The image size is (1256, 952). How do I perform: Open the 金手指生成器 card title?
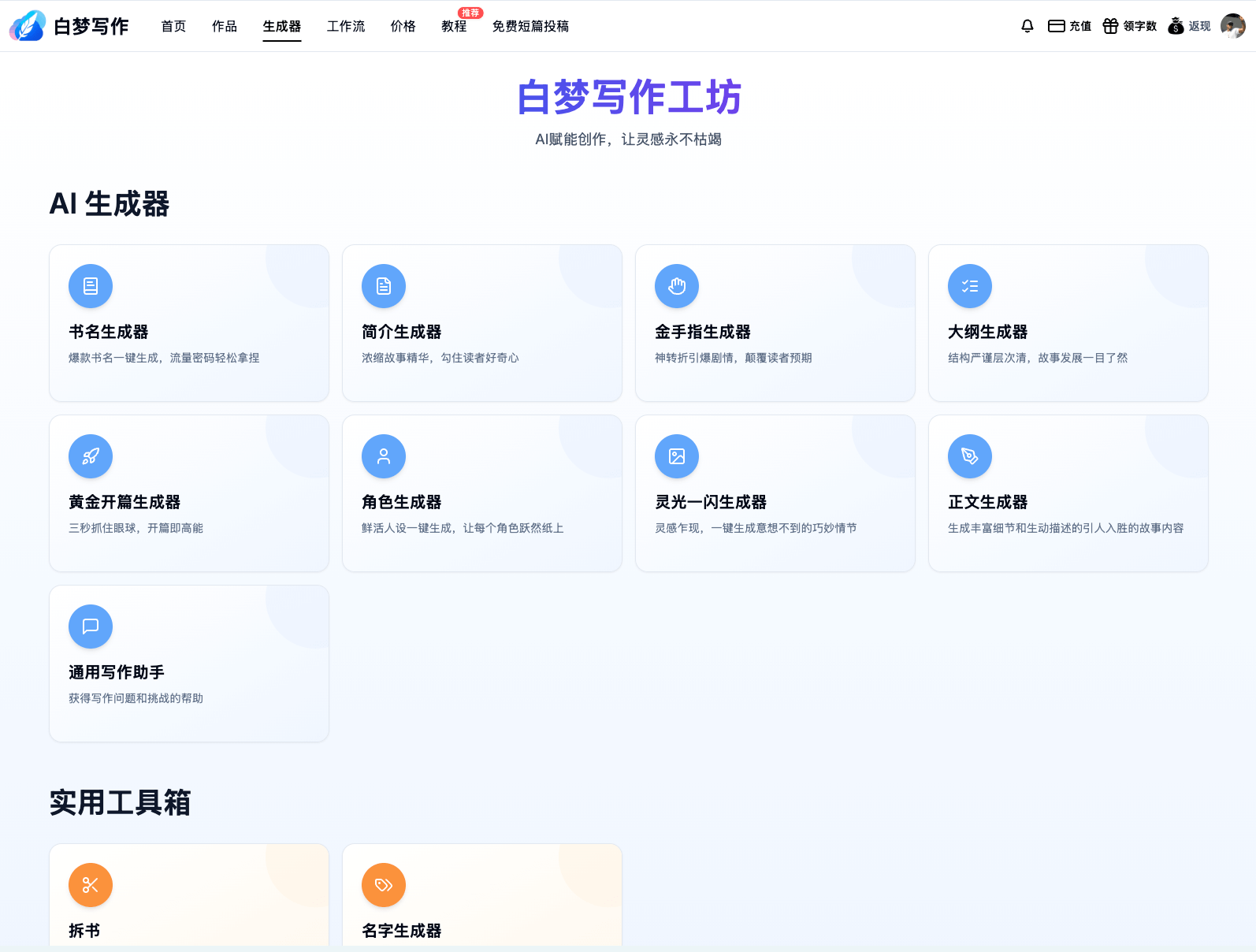click(703, 332)
